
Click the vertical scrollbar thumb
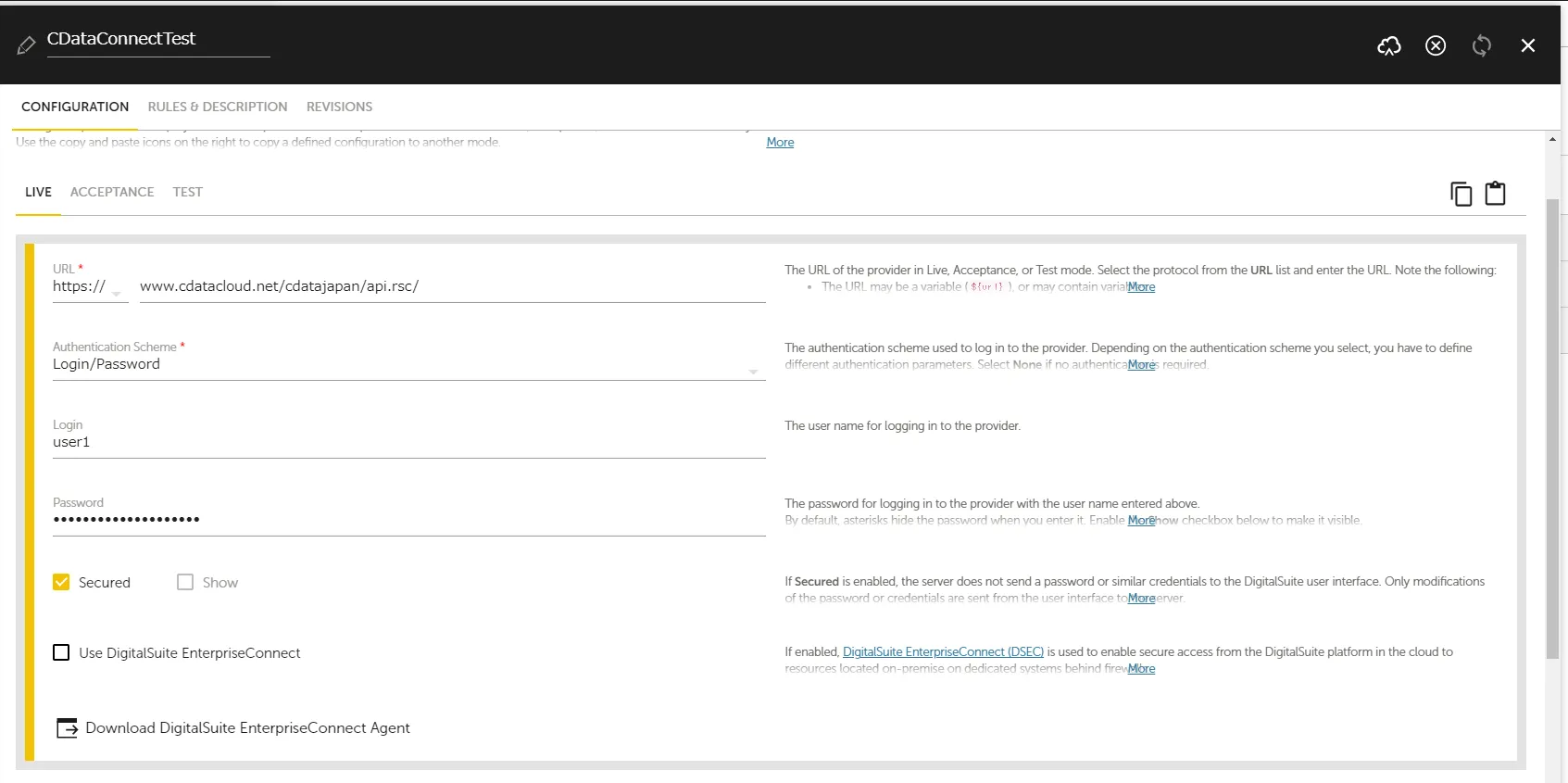1552,426
